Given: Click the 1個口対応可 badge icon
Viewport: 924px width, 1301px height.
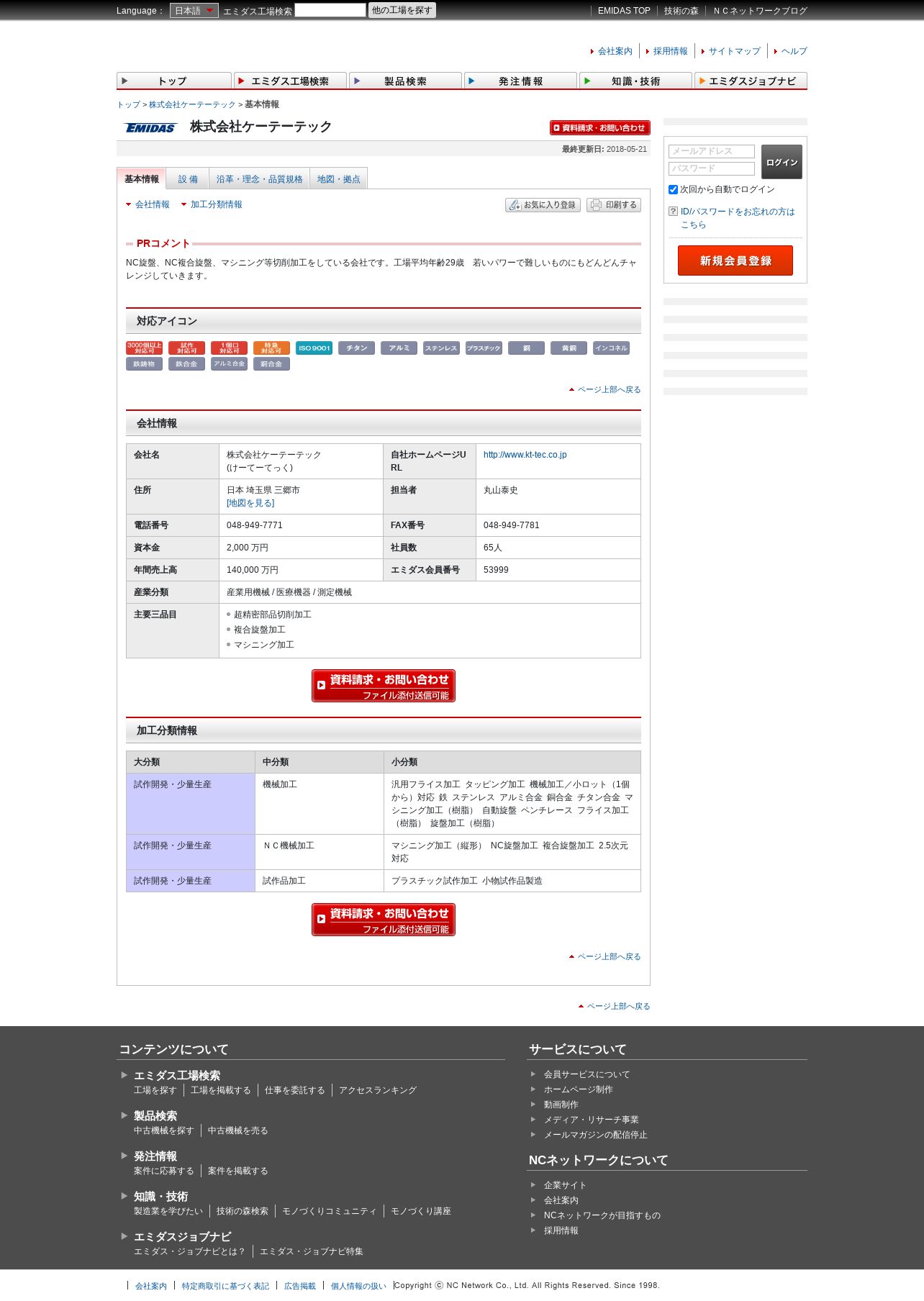Looking at the screenshot, I should (229, 348).
